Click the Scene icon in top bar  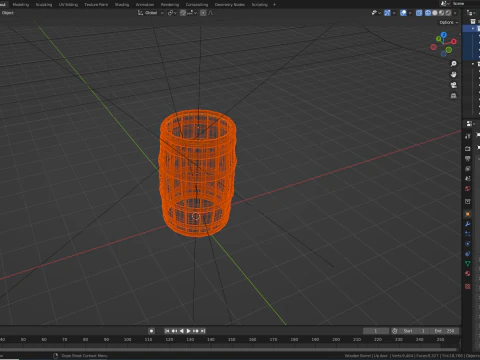(x=444, y=3)
